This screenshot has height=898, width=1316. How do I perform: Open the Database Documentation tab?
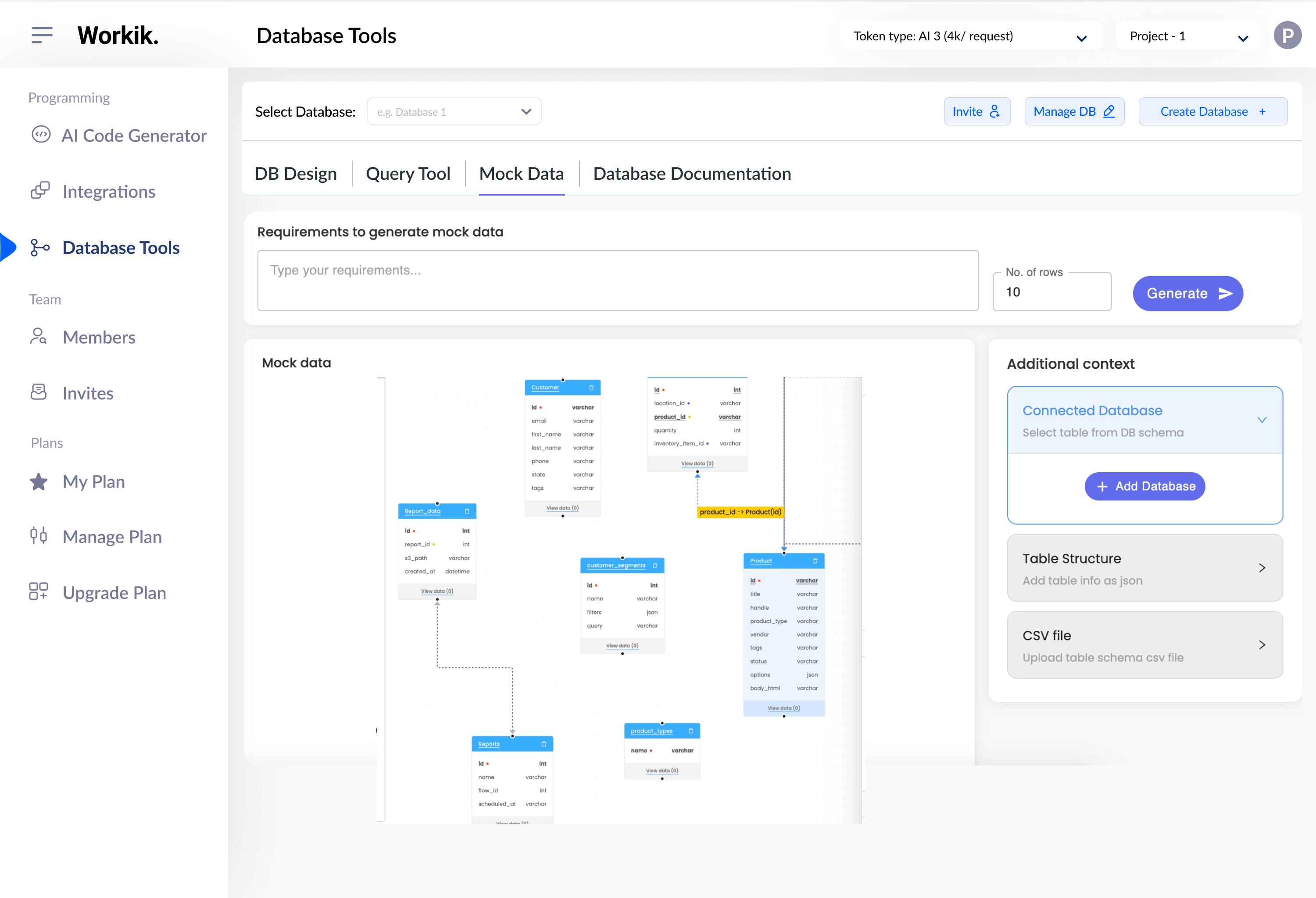[x=691, y=173]
